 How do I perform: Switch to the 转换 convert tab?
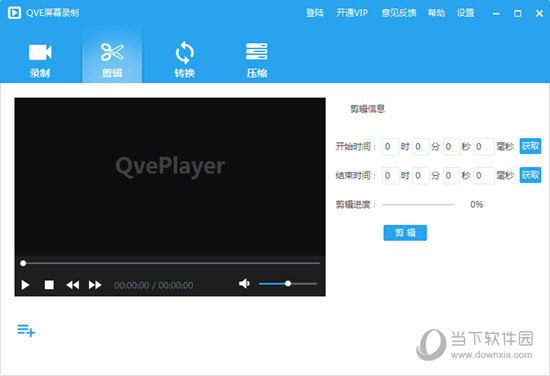(185, 60)
